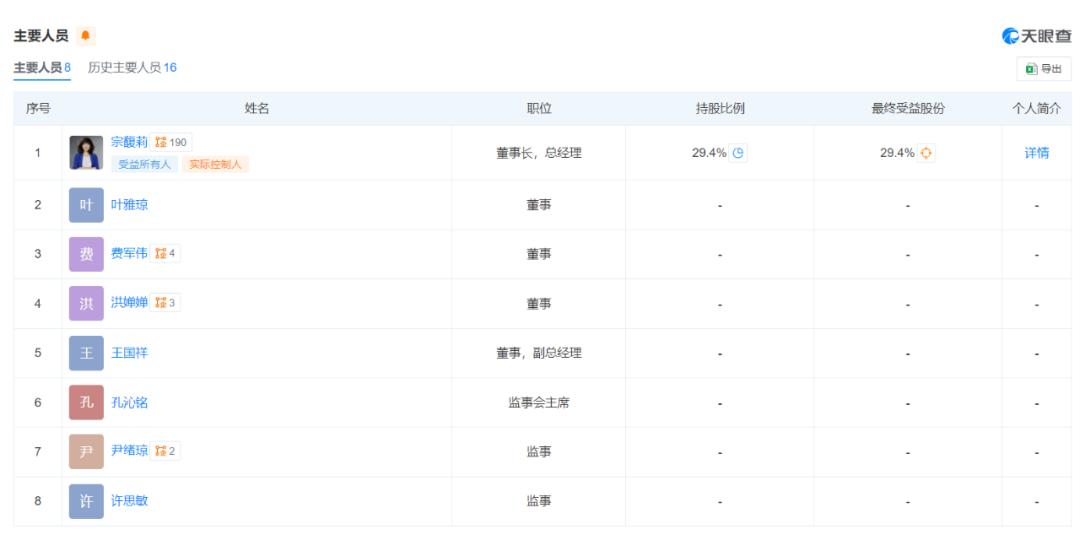The height and width of the screenshot is (540, 1080).
Task: Click the final beneficiary target icon beside 29.4%
Action: pyautogui.click(x=927, y=153)
